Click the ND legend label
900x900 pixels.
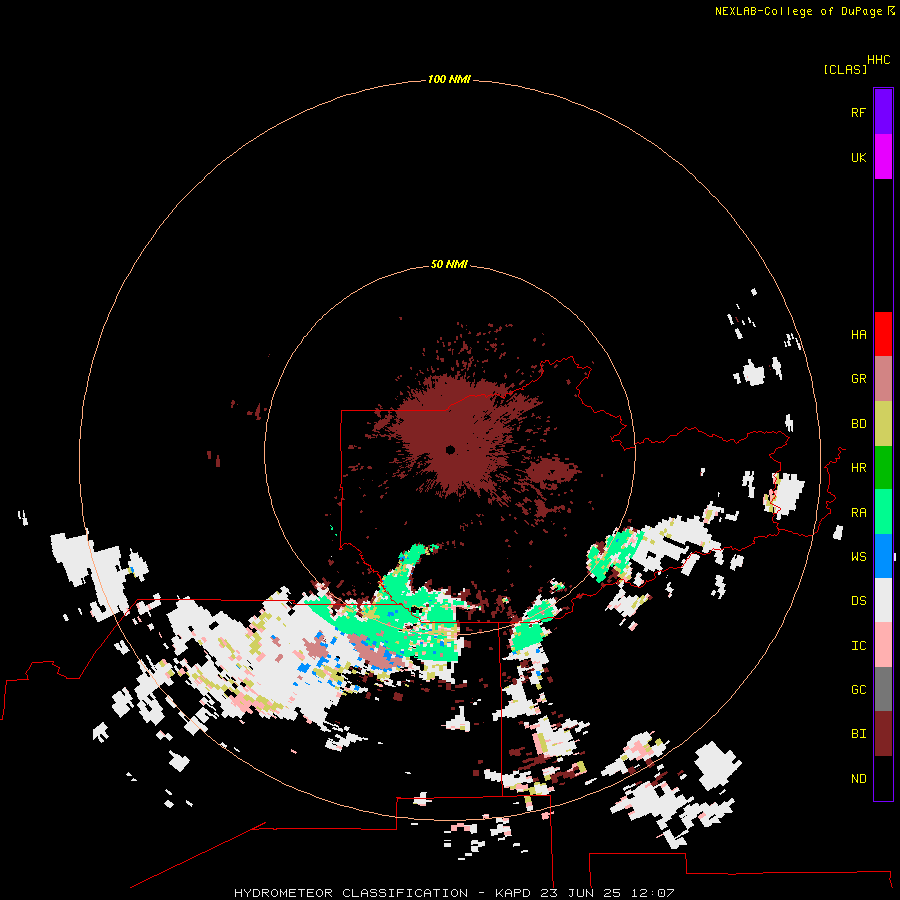tap(859, 779)
